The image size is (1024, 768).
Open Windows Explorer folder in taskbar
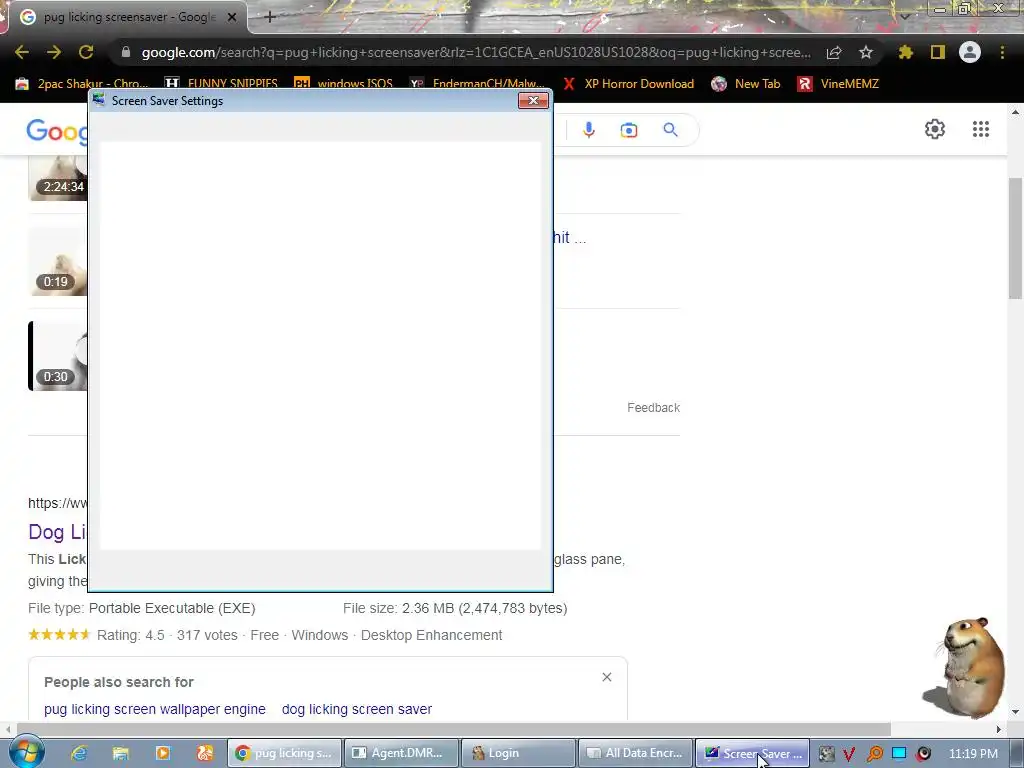click(x=121, y=754)
